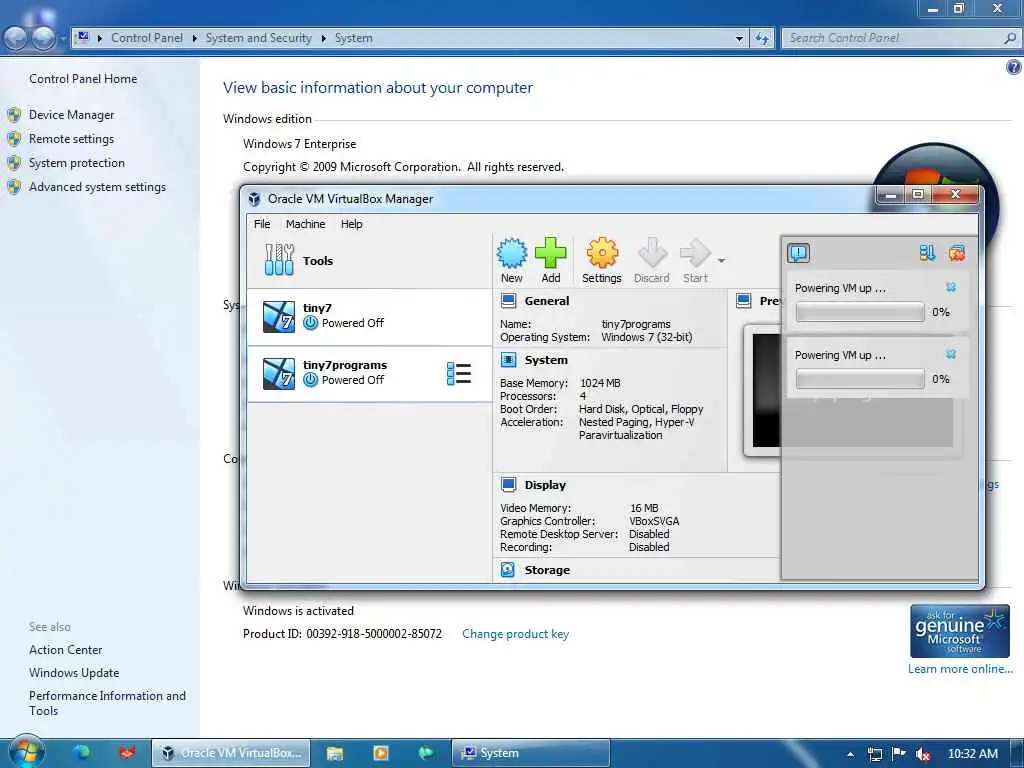Image resolution: width=1024 pixels, height=768 pixels.
Task: Click the Display section header
Action: (545, 485)
